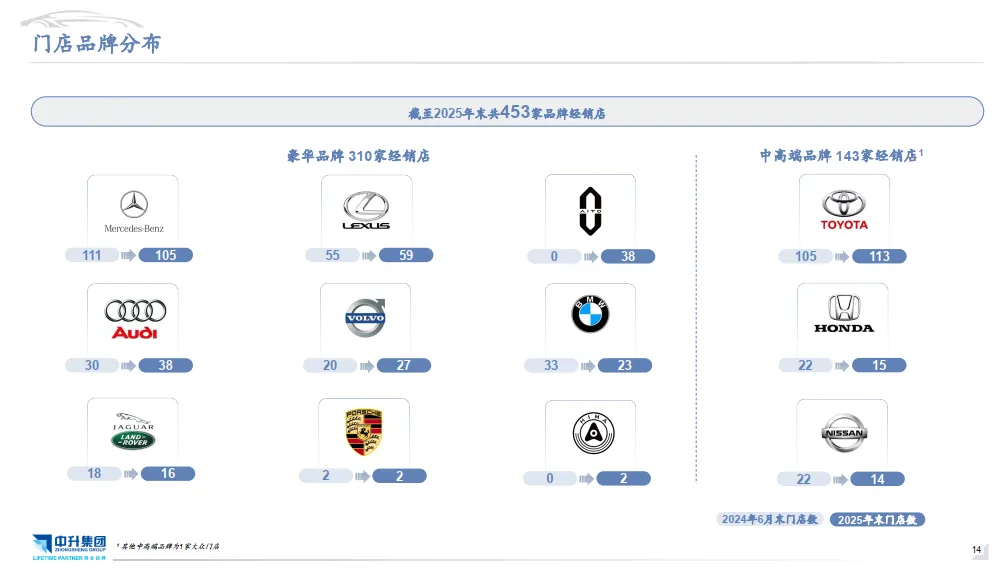The height and width of the screenshot is (574, 999).
Task: Click the Lexus logo
Action: (366, 210)
